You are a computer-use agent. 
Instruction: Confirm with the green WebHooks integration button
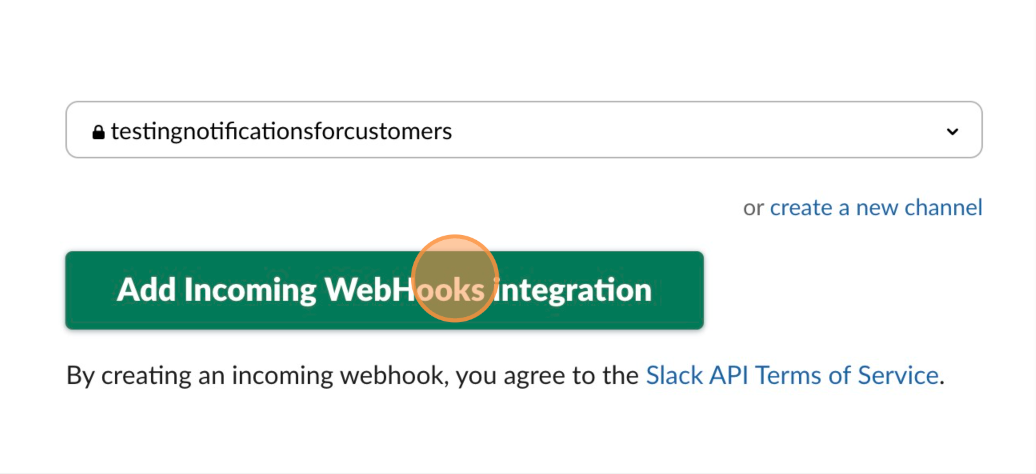[384, 290]
